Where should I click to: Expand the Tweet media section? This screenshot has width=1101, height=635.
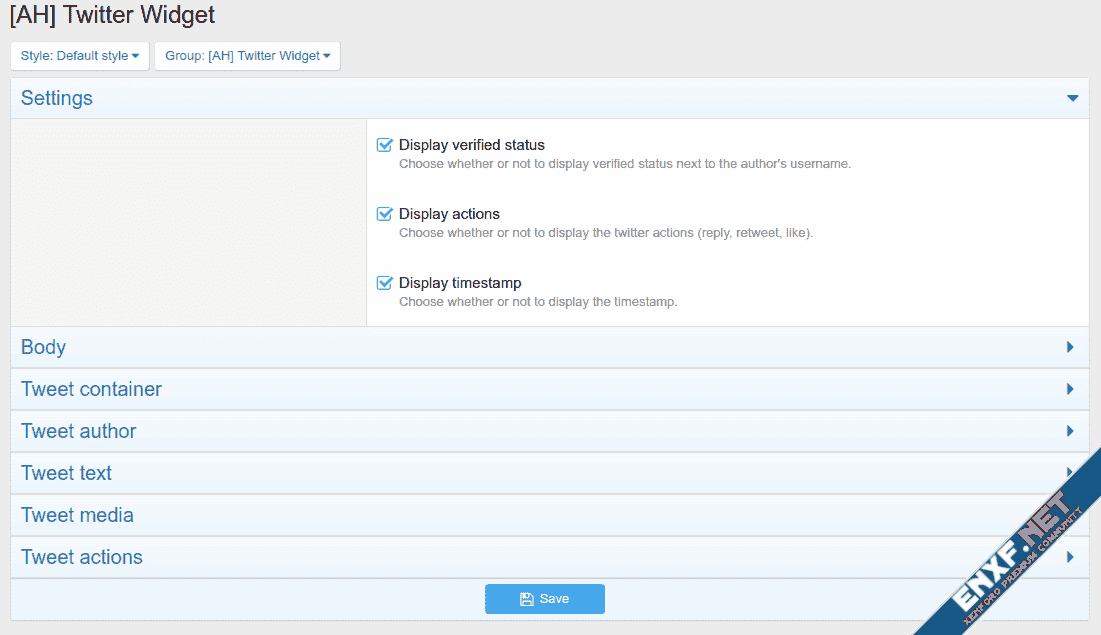(77, 515)
